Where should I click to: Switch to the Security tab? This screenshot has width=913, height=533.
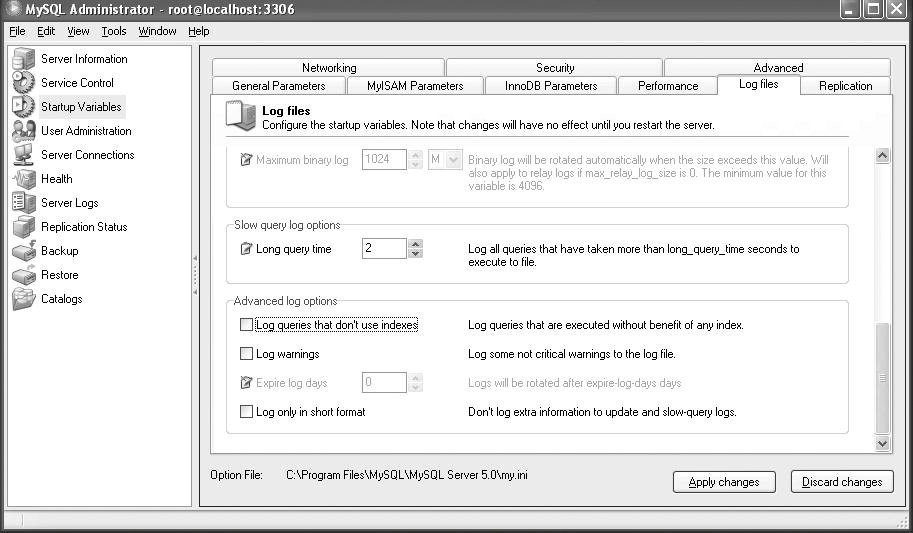click(555, 68)
